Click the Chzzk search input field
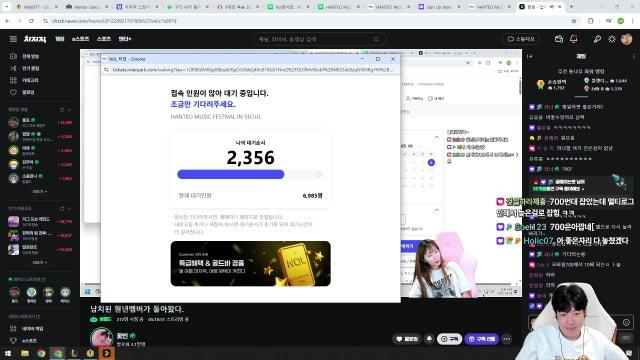This screenshot has width=640, height=360. coord(314,39)
